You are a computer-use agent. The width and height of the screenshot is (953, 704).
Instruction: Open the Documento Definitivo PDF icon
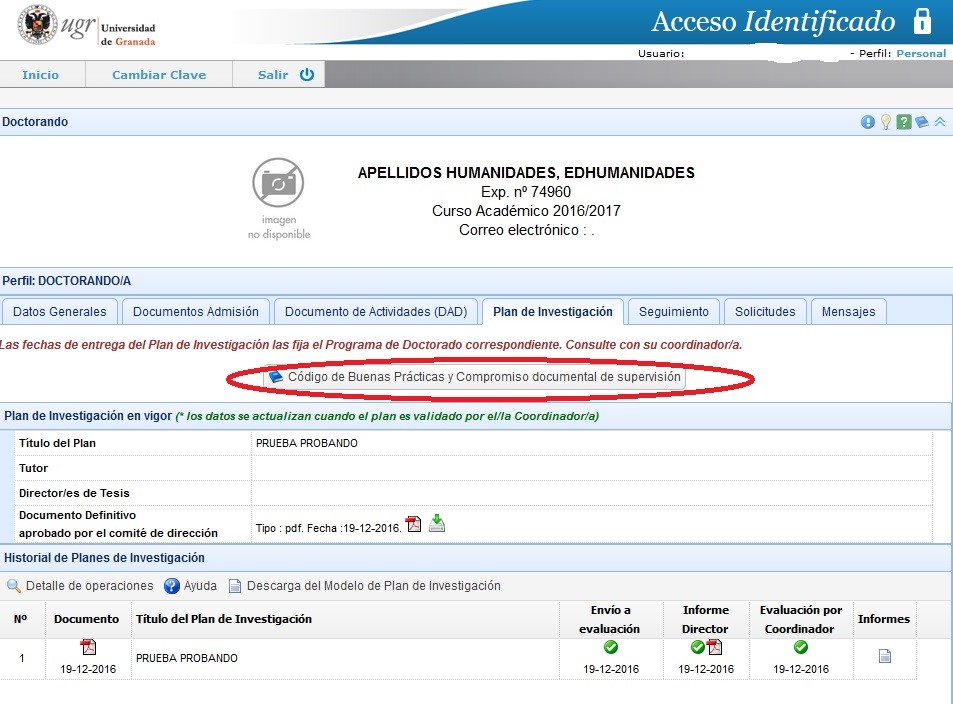click(x=414, y=524)
